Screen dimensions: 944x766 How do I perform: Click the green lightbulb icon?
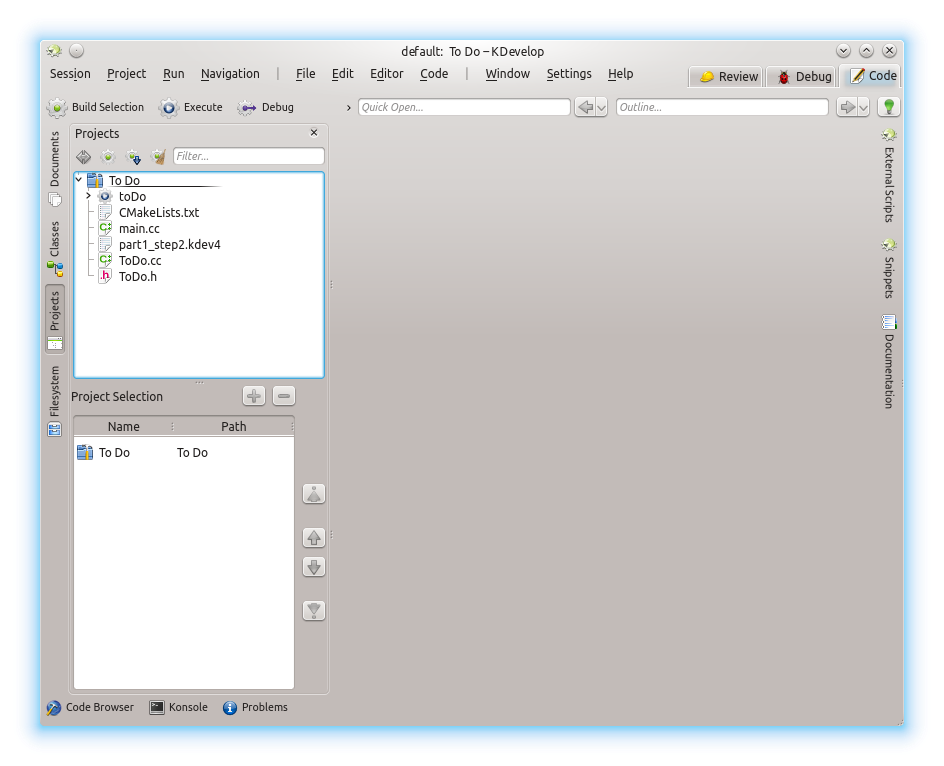coord(889,107)
